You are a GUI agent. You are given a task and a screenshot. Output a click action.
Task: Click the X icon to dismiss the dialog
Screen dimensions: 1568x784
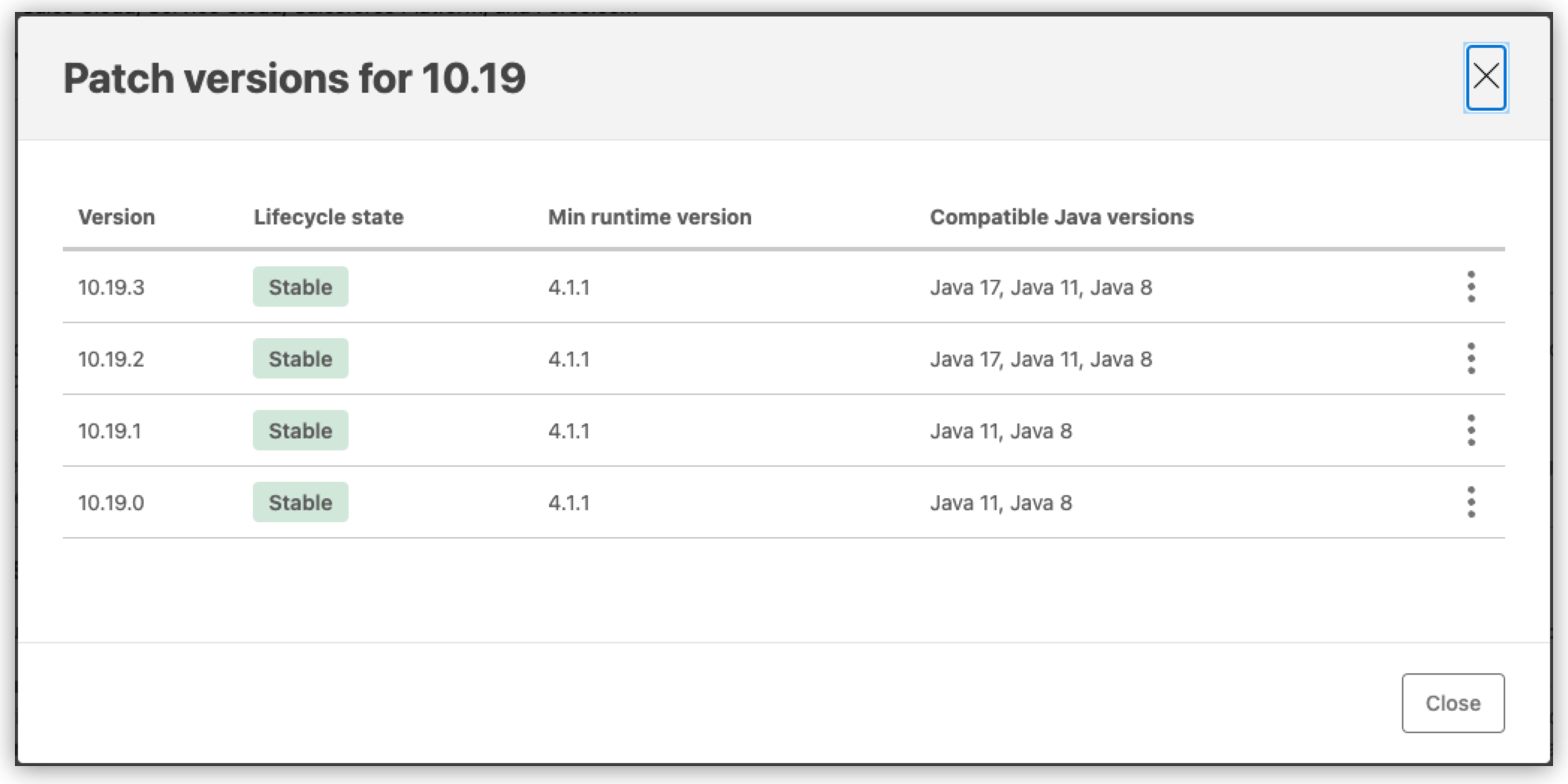[1486, 77]
